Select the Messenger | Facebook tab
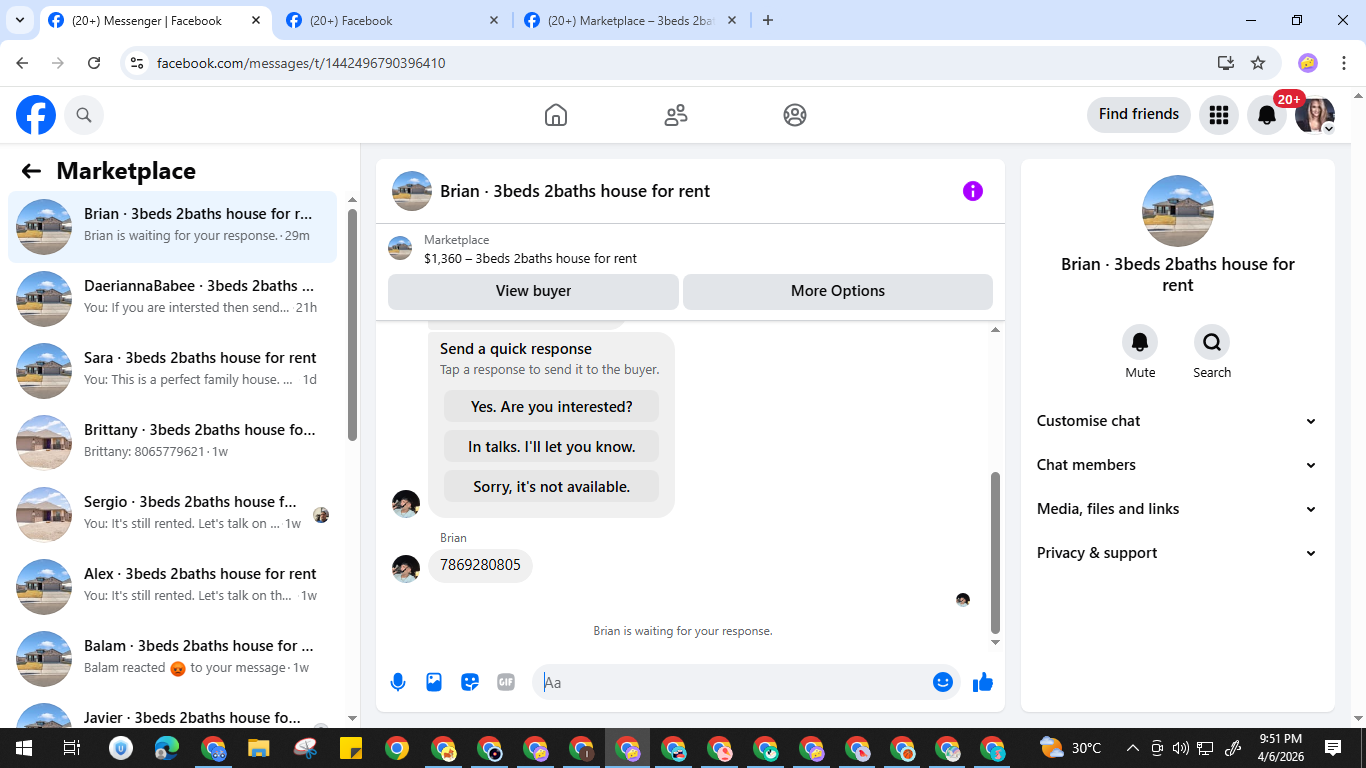 tap(155, 20)
